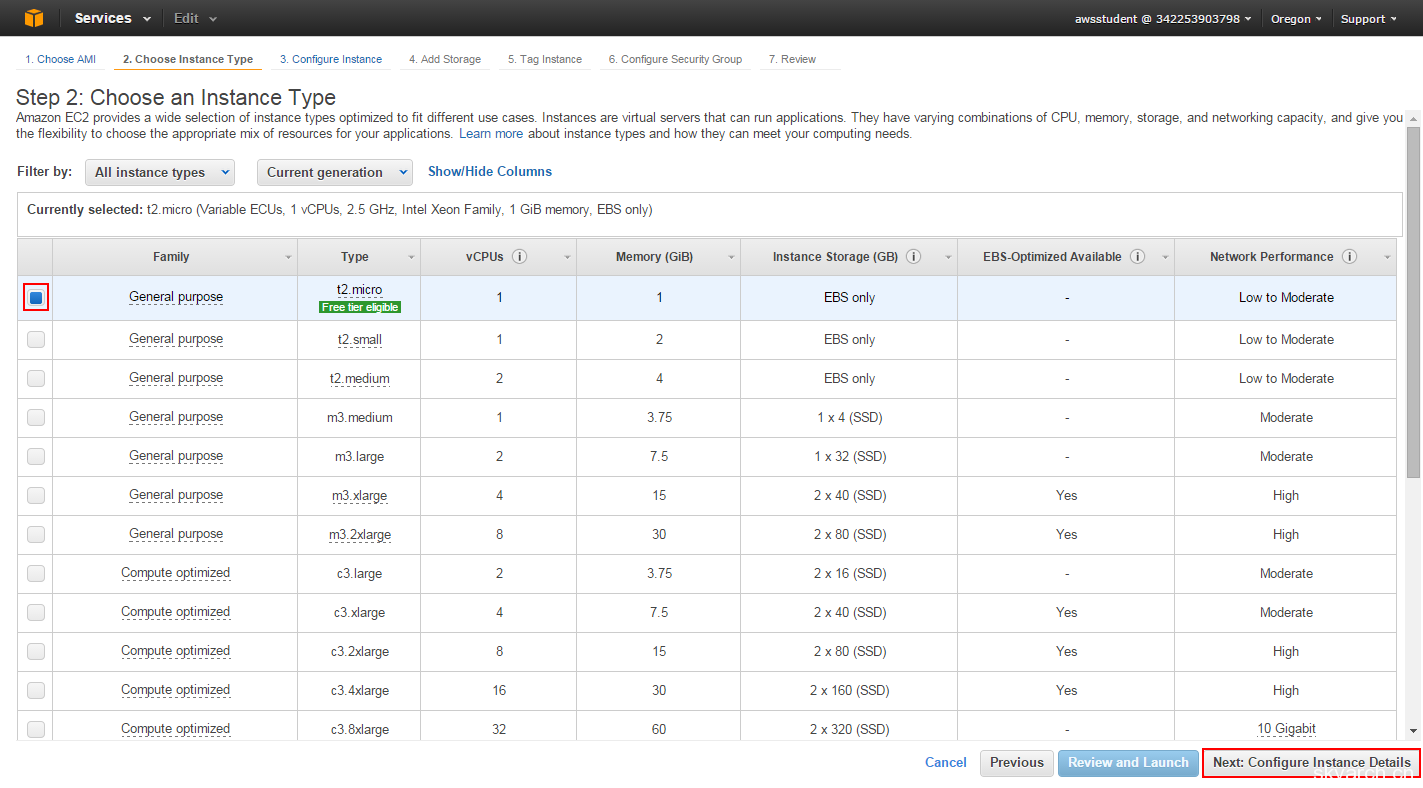Viewport: 1423px width, 788px height.
Task: Open the Services menu
Action: tap(112, 18)
